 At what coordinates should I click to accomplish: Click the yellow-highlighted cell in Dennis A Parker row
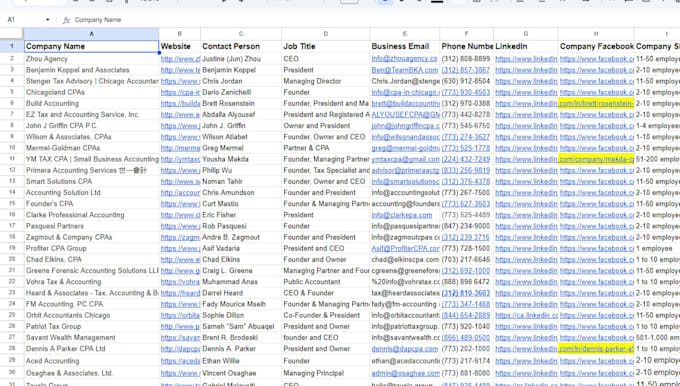pos(596,348)
